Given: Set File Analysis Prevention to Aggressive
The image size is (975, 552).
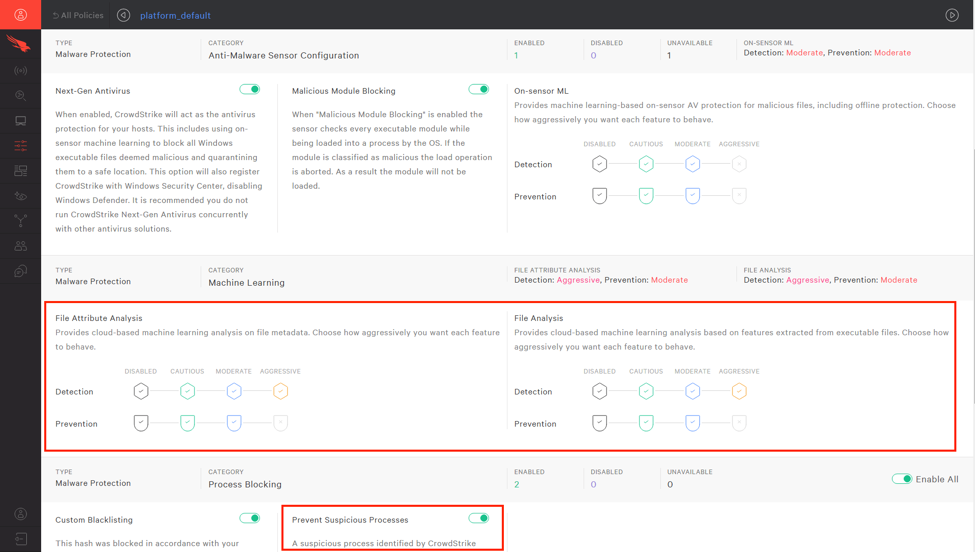Looking at the screenshot, I should point(739,423).
